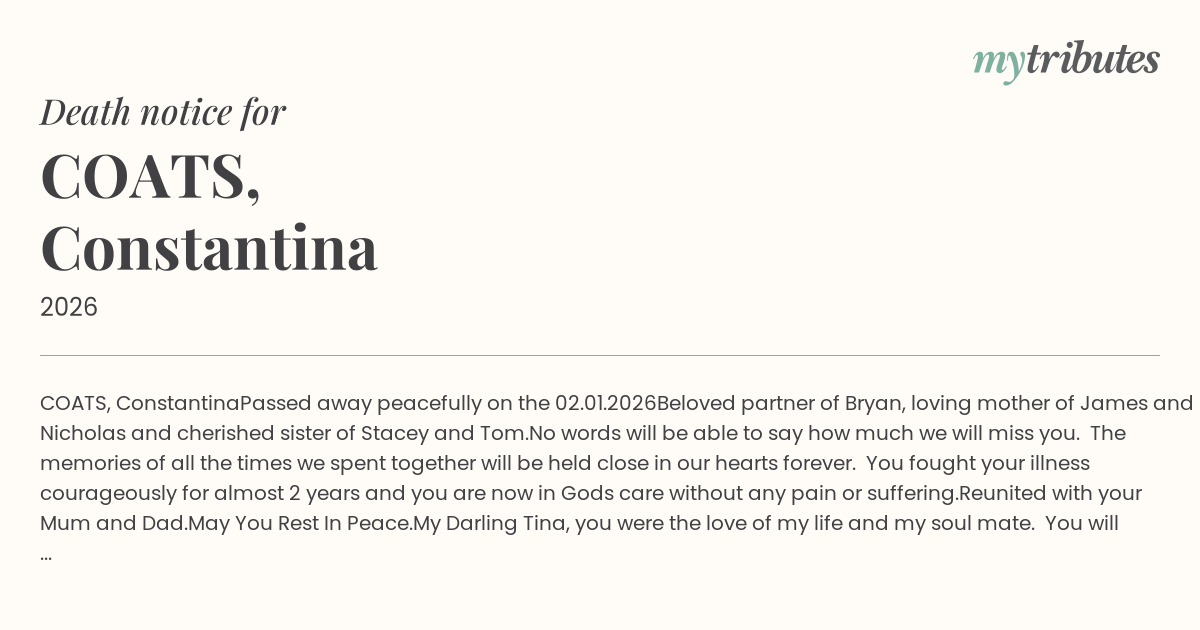The height and width of the screenshot is (630, 1200).
Task: Click "COATS, Constantina" at the paragraph start
Action: pos(139,404)
